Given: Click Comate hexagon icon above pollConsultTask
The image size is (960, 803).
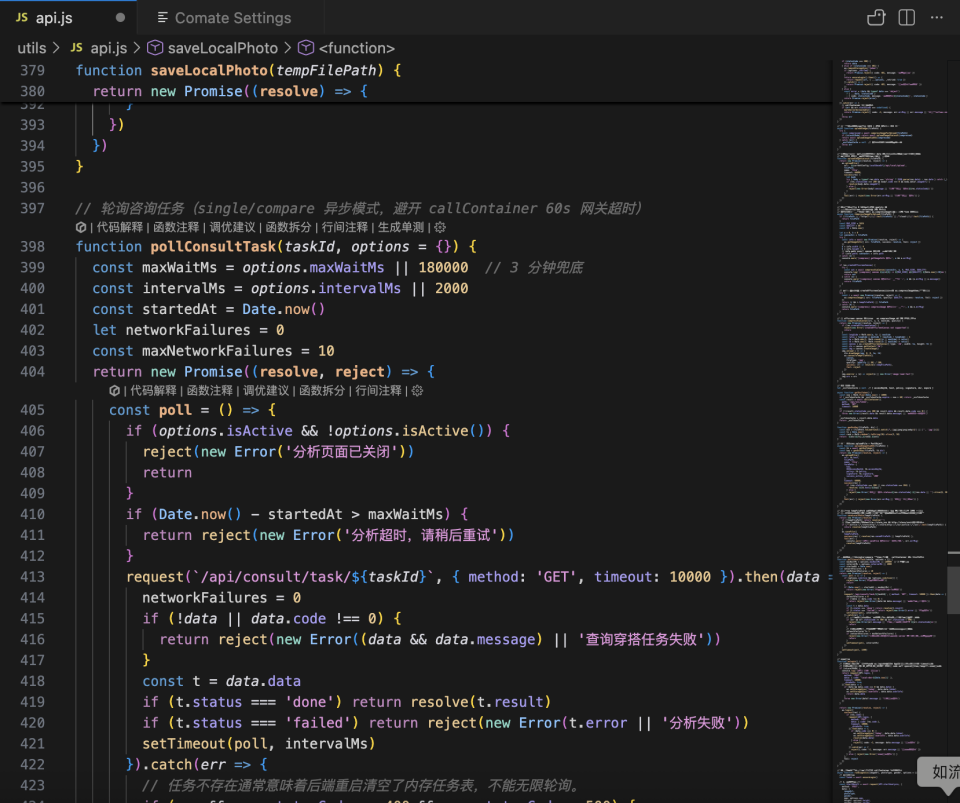Looking at the screenshot, I should click(81, 227).
